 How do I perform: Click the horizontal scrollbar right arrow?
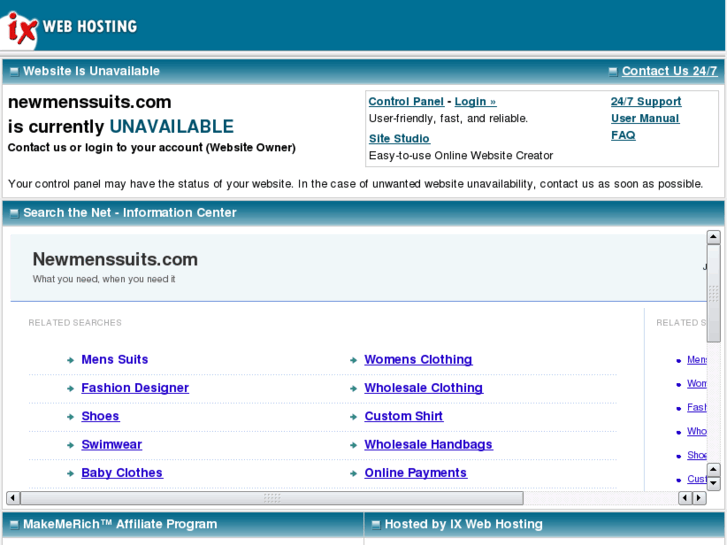tap(699, 498)
